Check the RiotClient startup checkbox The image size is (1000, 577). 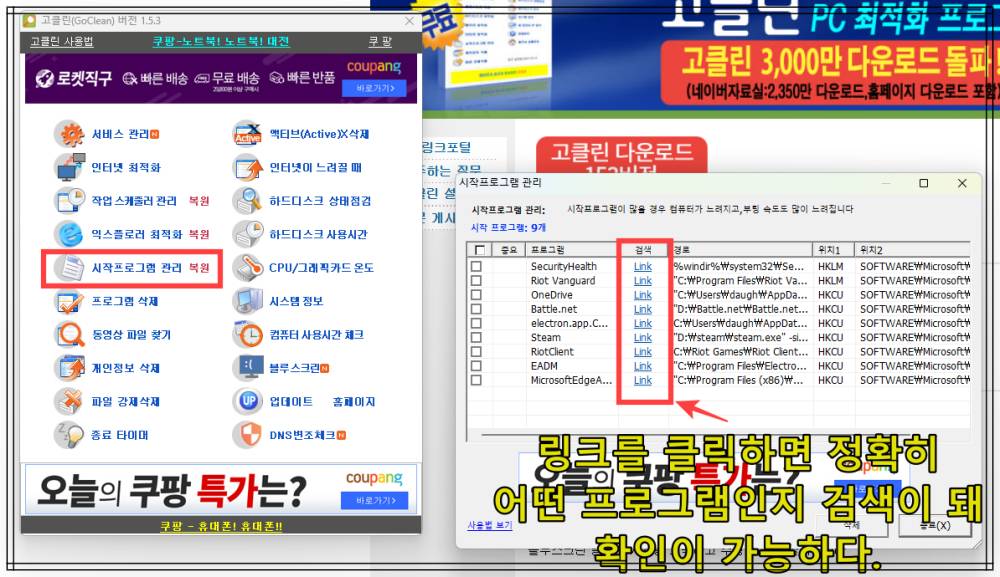pos(476,351)
